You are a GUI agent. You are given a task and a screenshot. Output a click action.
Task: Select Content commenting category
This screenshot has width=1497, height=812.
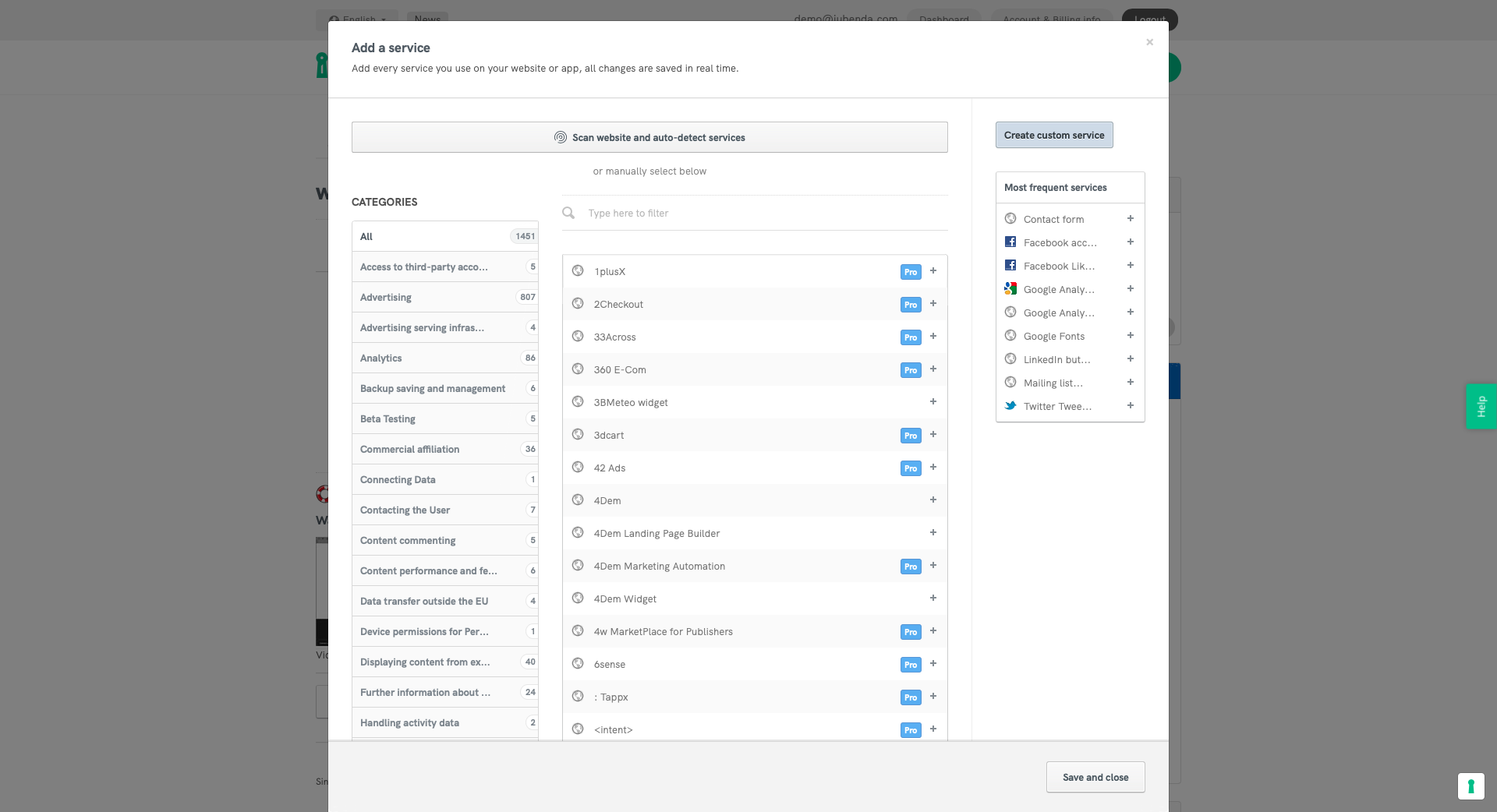[445, 540]
